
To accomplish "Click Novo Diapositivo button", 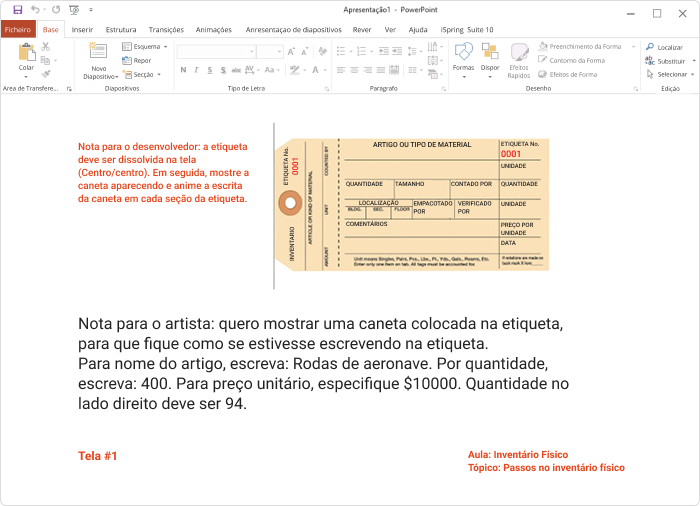I will (100, 61).
